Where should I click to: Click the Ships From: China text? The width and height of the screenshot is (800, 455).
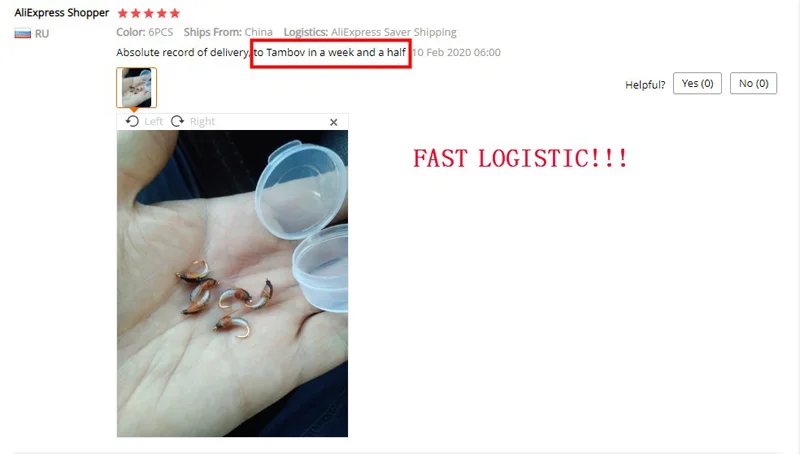click(228, 32)
